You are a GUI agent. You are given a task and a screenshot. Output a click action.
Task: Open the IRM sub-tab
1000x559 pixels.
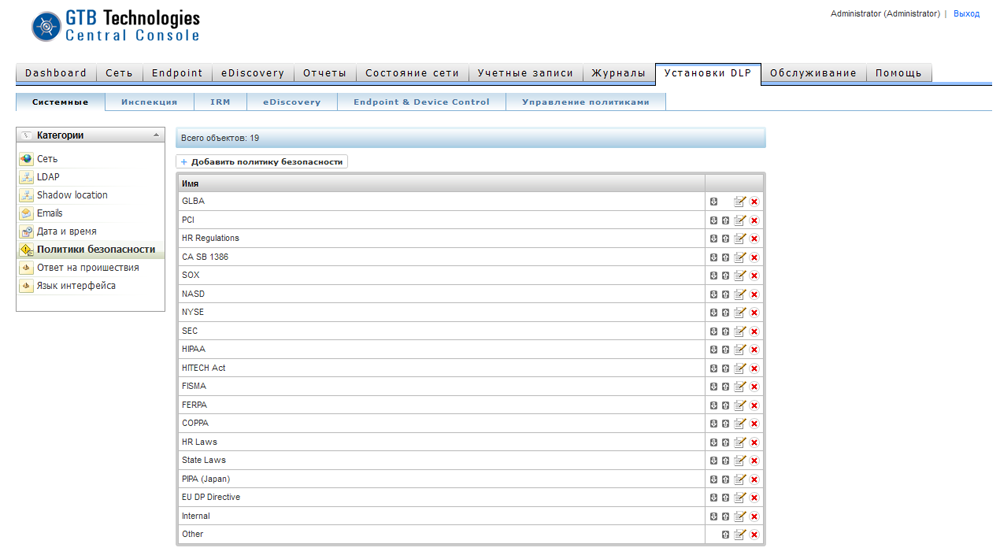point(220,102)
